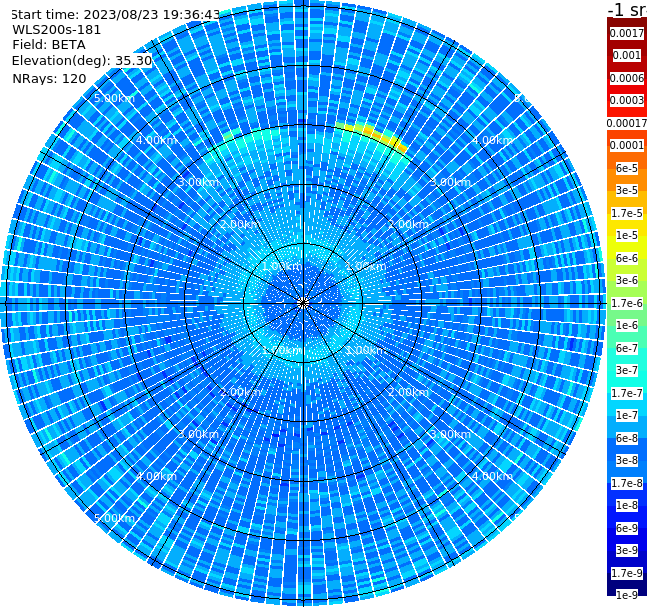Click the Start time 2023/08/23 19:36:43 text

(116, 14)
